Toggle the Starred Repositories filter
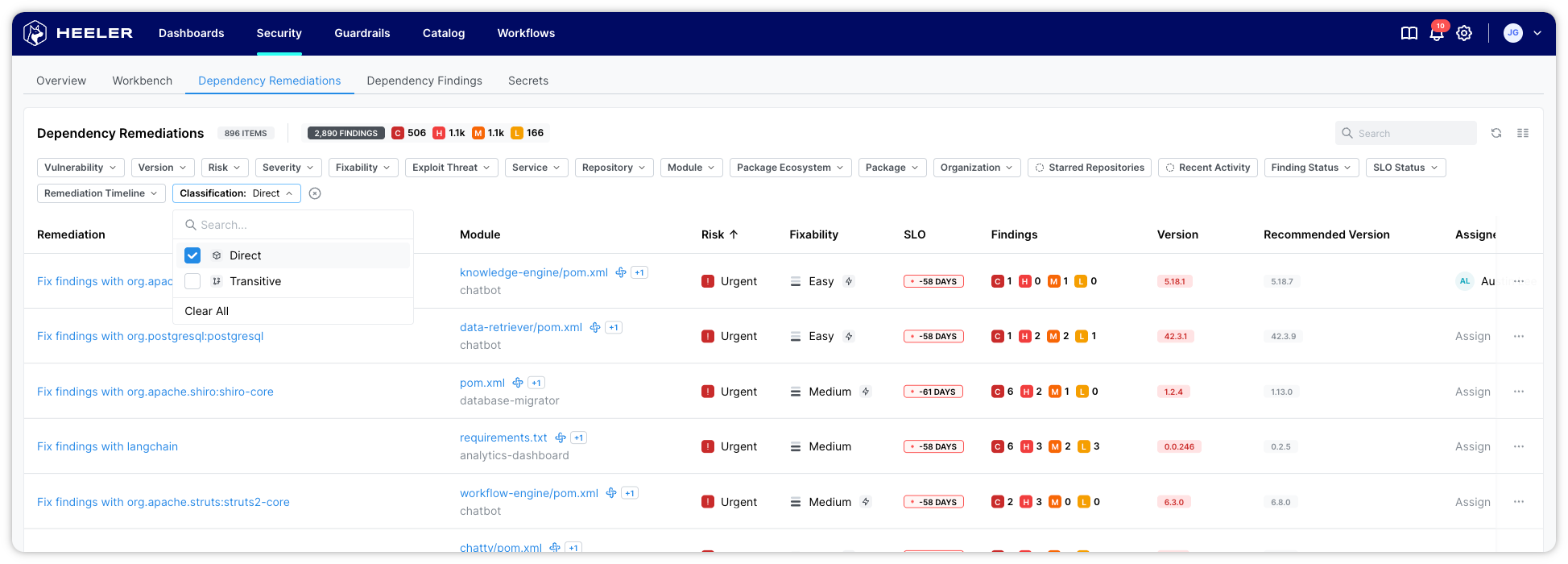Viewport: 1568px width, 564px height. pyautogui.click(x=1089, y=168)
